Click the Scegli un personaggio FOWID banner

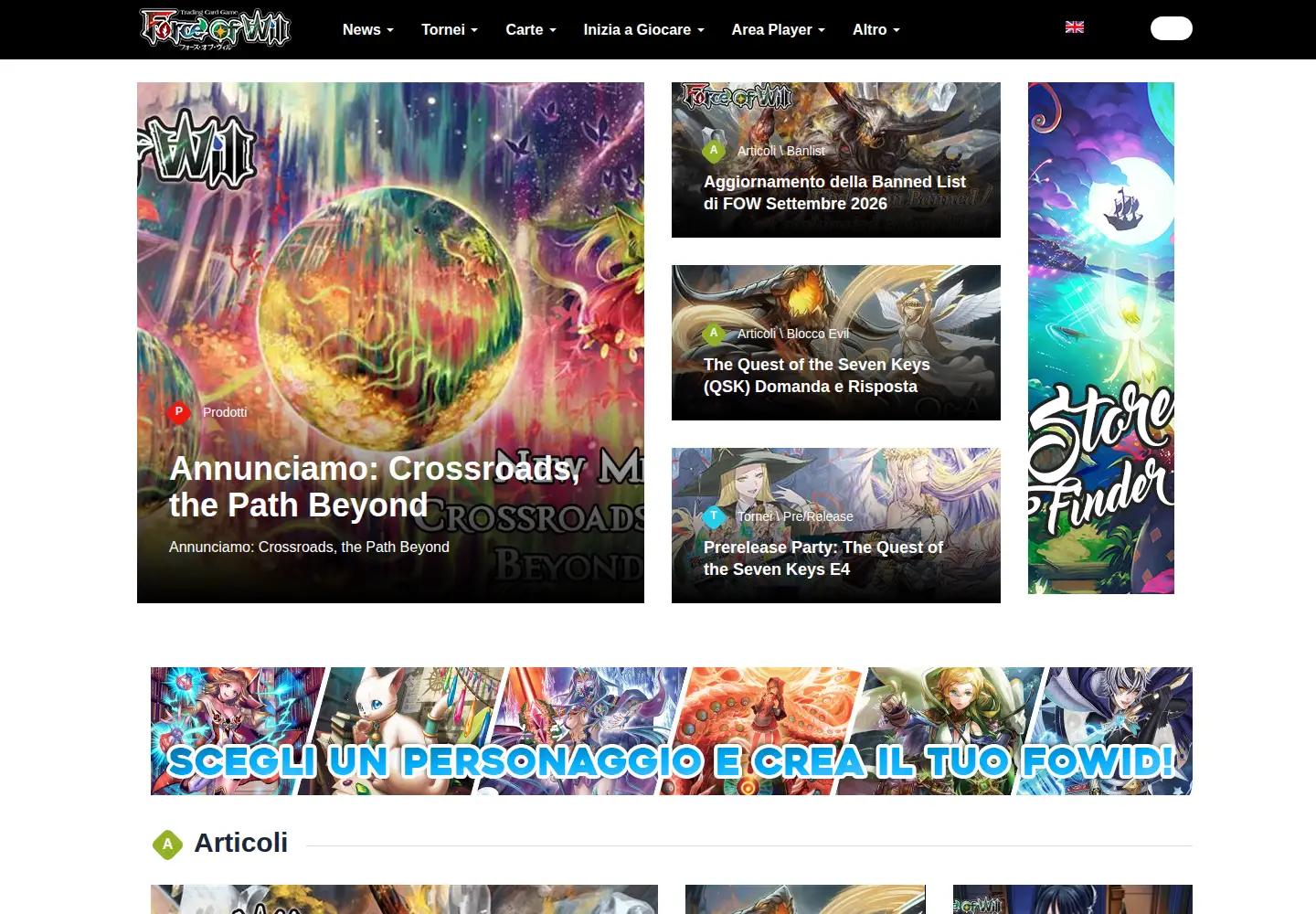[672, 731]
